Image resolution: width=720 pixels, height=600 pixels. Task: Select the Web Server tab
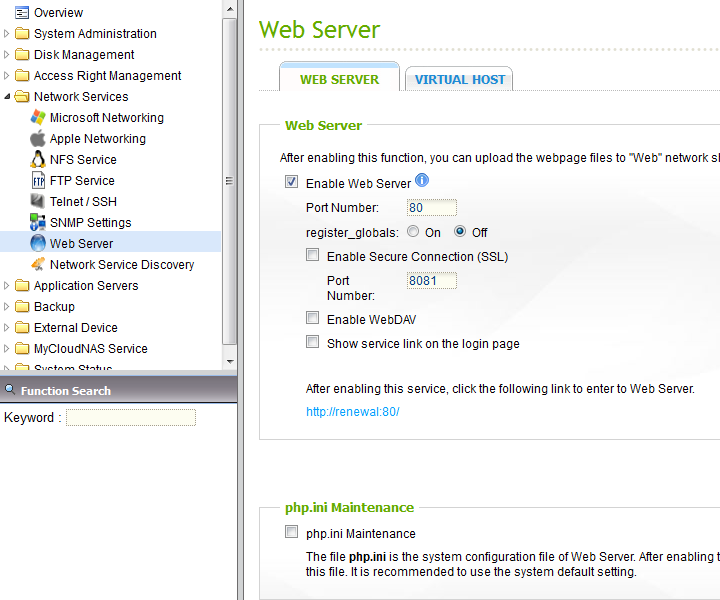click(340, 80)
